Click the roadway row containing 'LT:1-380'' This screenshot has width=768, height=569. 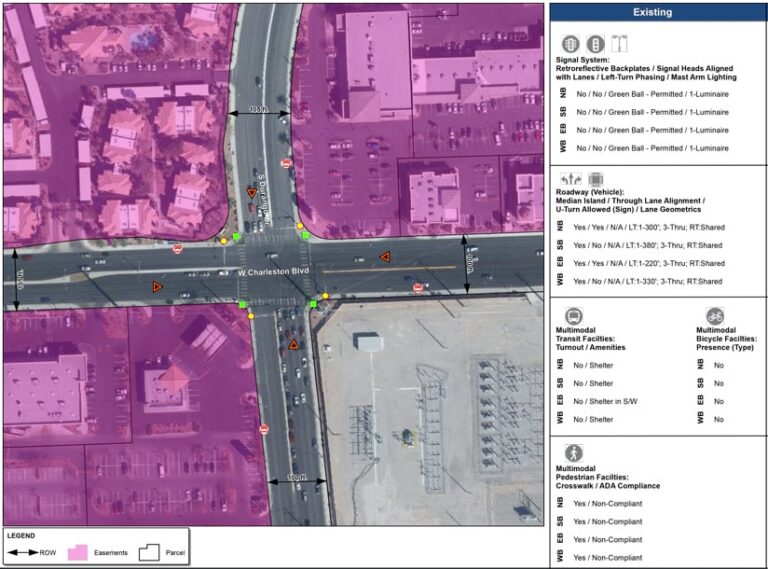pos(648,245)
